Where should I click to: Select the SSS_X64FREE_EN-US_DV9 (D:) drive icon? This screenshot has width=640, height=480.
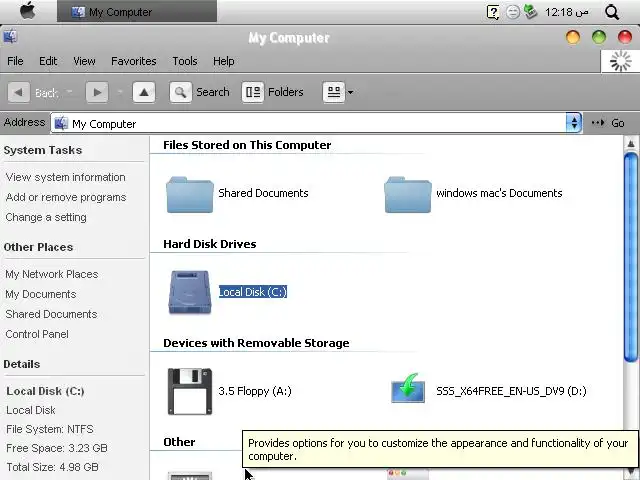pos(407,388)
